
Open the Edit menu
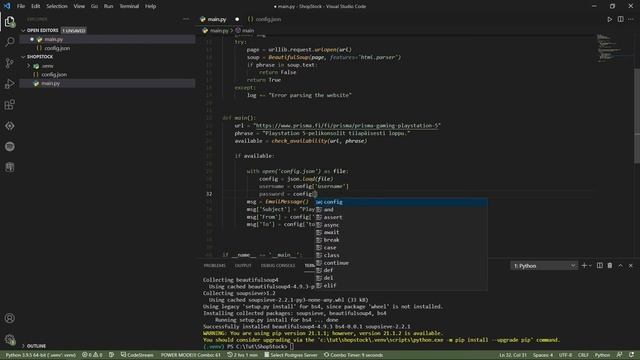(x=36, y=6)
